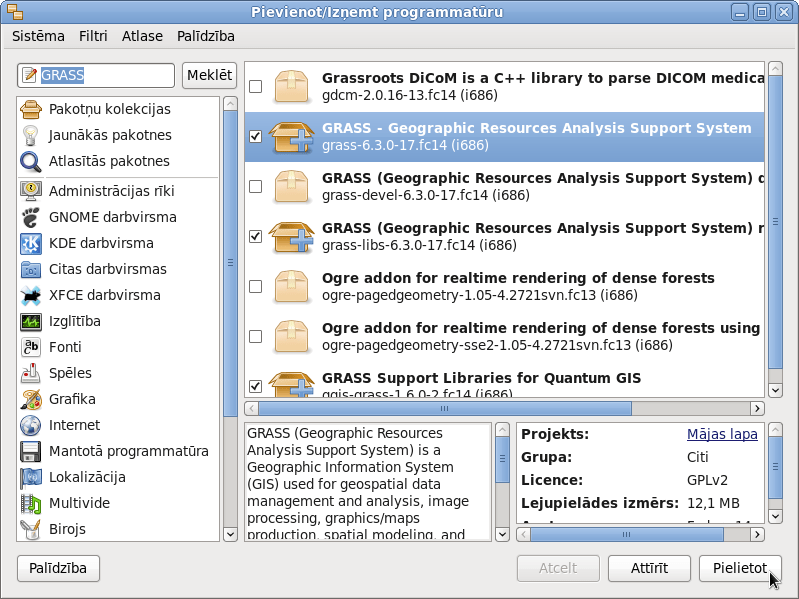Check the grass-devel package checkbox

[x=255, y=186]
